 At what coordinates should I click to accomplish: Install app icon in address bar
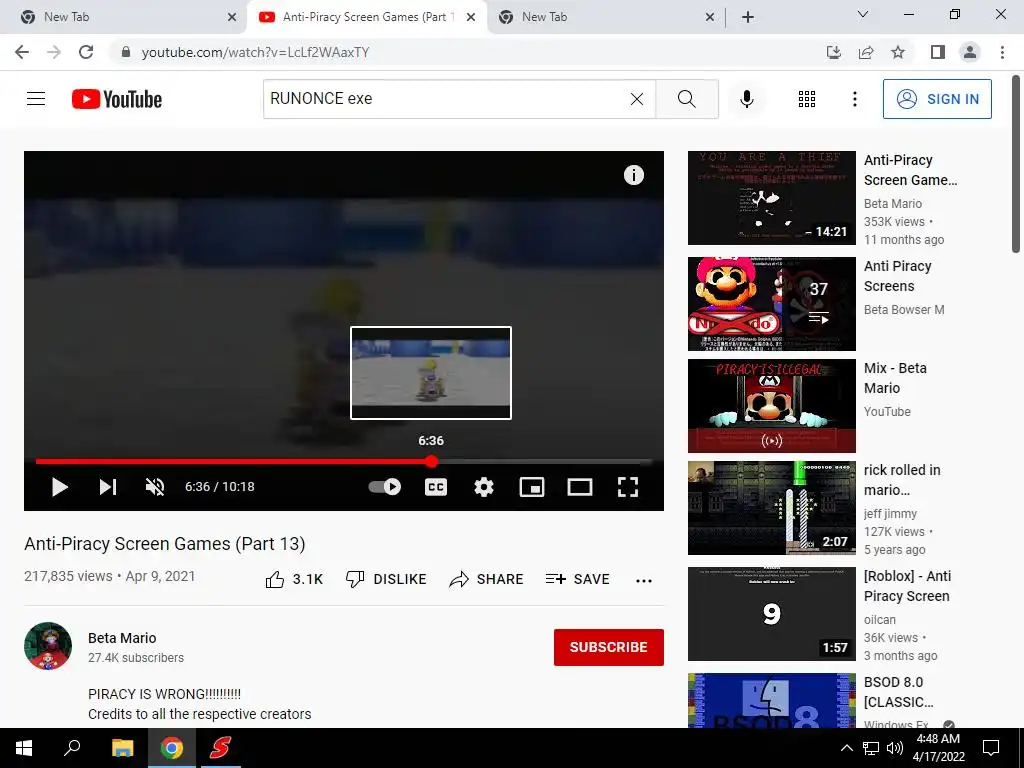tap(834, 52)
